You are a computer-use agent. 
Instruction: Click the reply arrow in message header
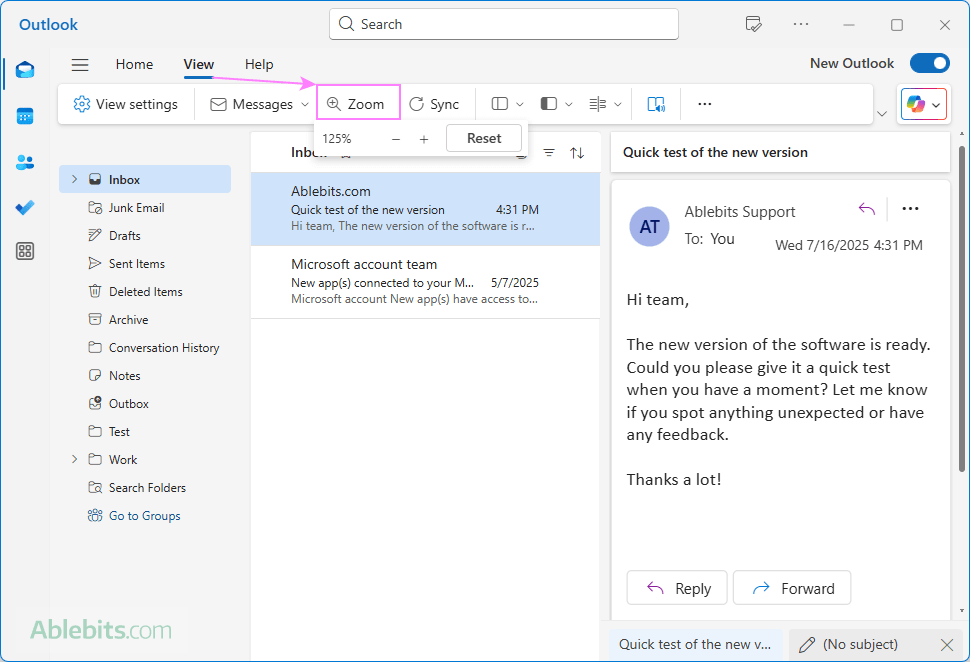(x=867, y=209)
